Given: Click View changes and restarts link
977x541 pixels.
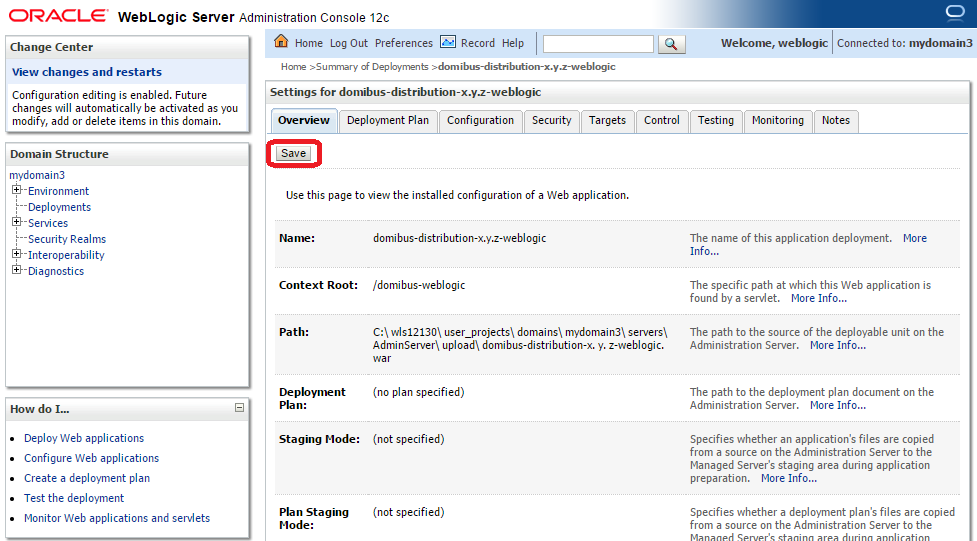Looking at the screenshot, I should click(87, 72).
